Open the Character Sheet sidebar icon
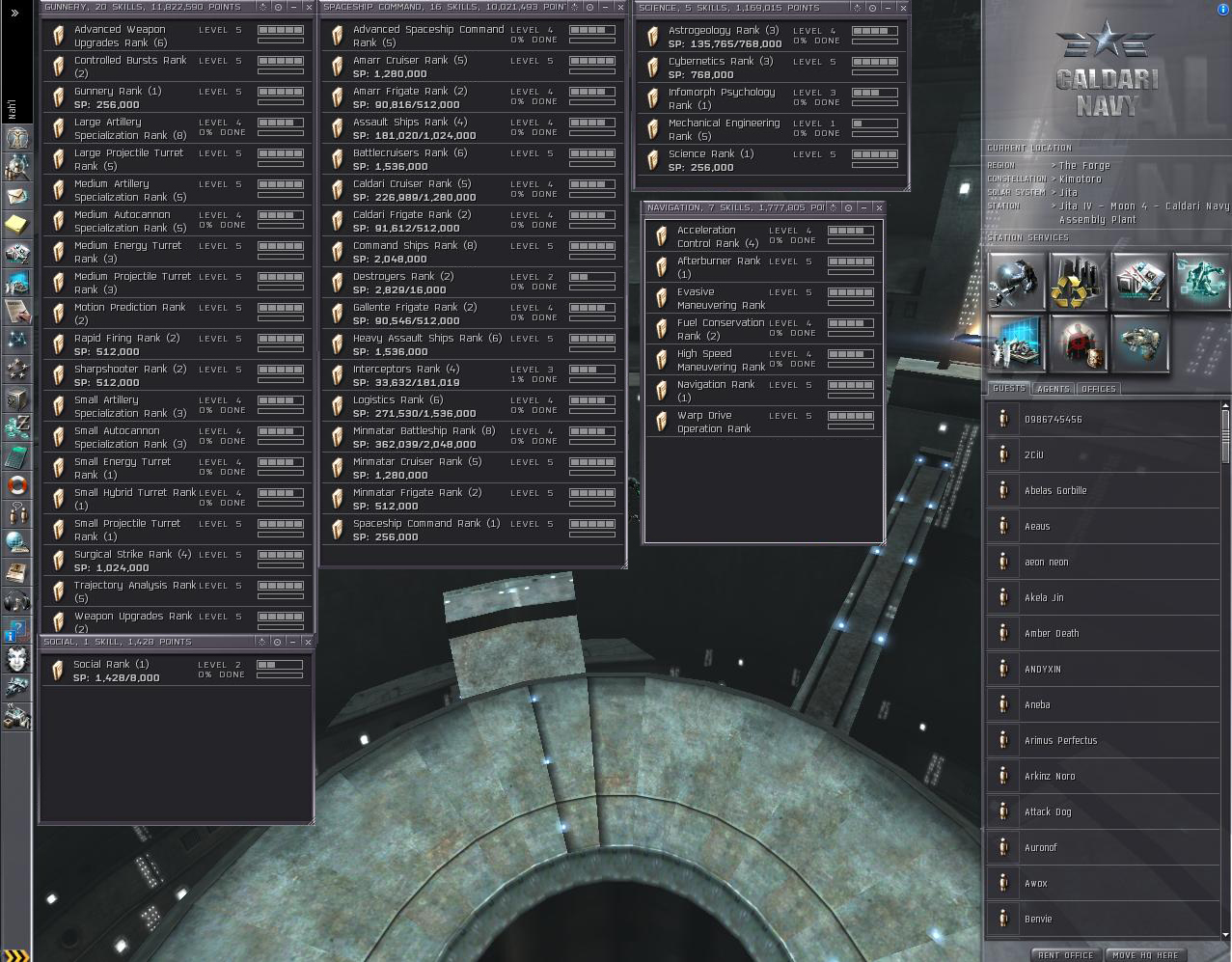Image resolution: width=1232 pixels, height=962 pixels. pyautogui.click(x=16, y=137)
